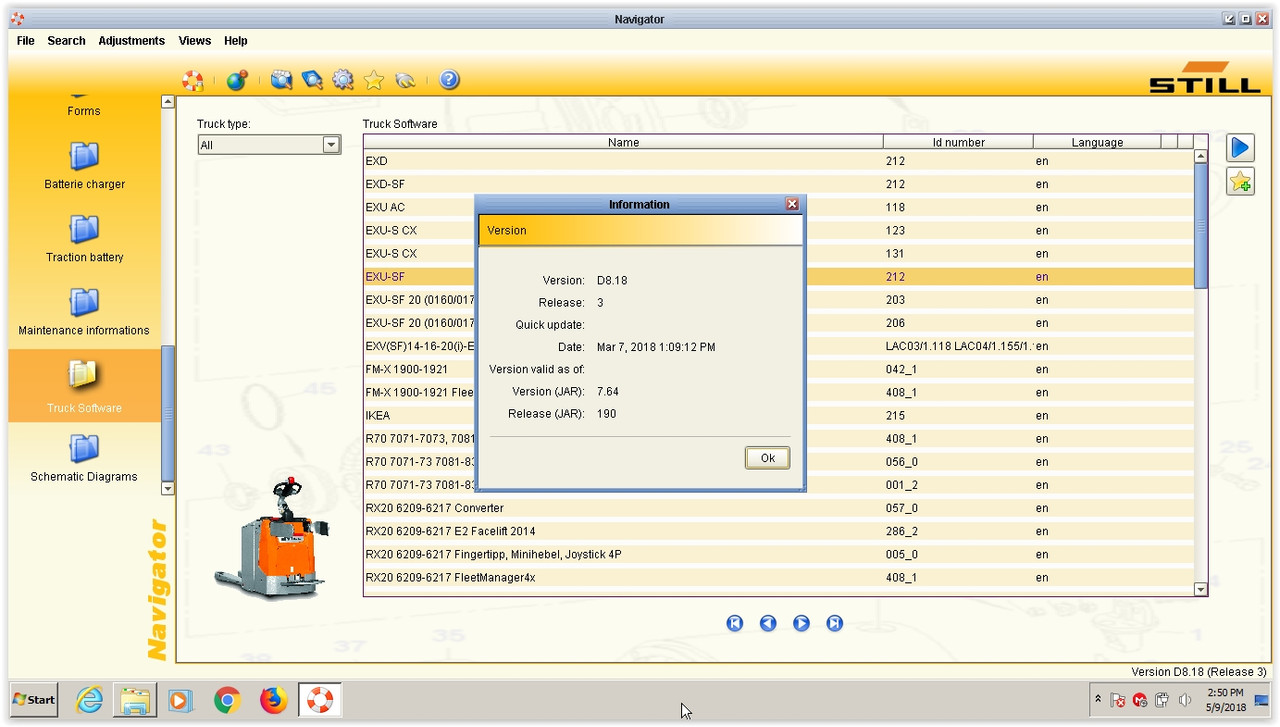Click the folder search toolbar icon
Viewport: 1280px width, 727px height.
pyautogui.click(x=281, y=80)
